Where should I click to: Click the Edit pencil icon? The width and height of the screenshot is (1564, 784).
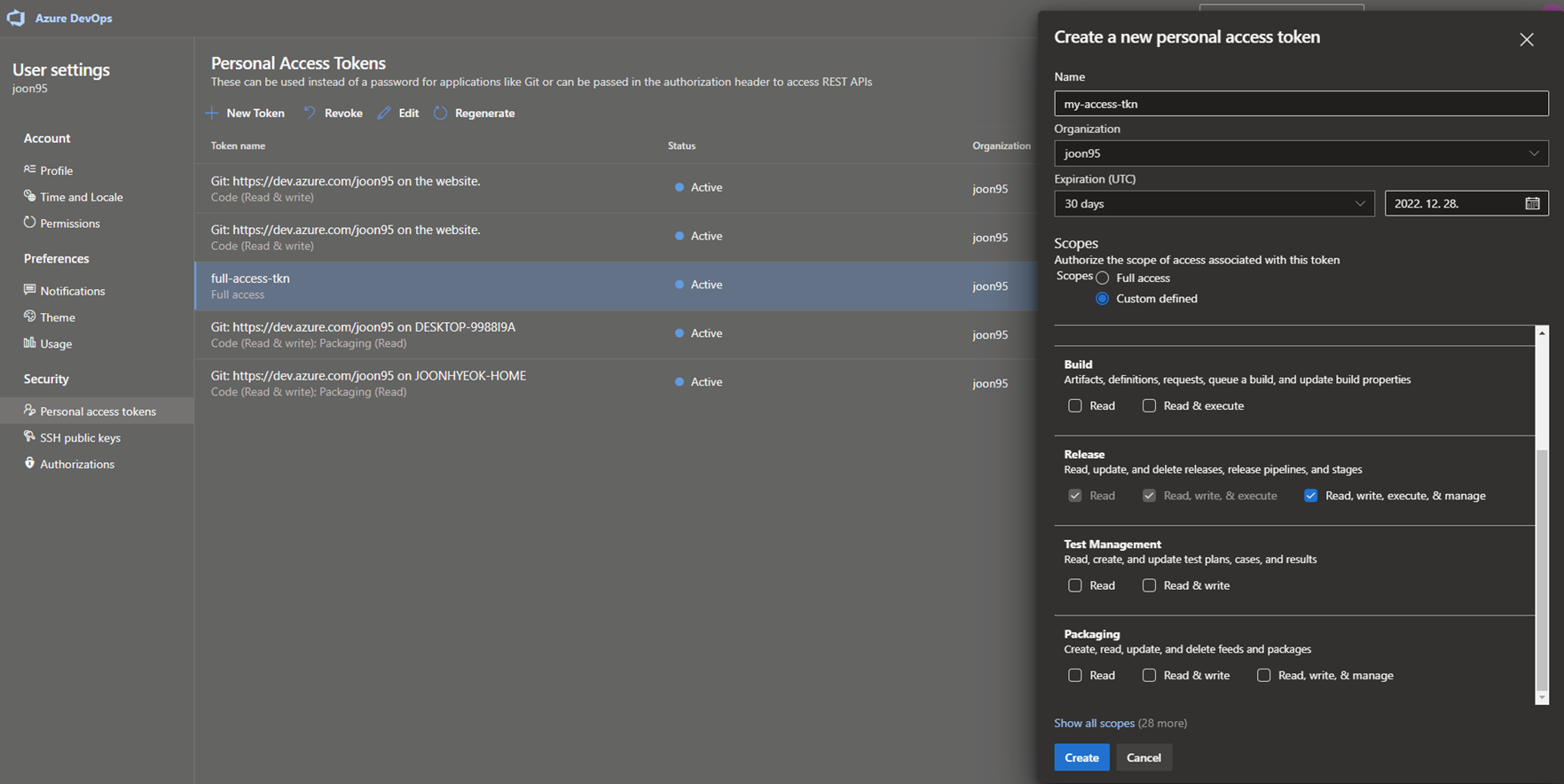(x=384, y=113)
